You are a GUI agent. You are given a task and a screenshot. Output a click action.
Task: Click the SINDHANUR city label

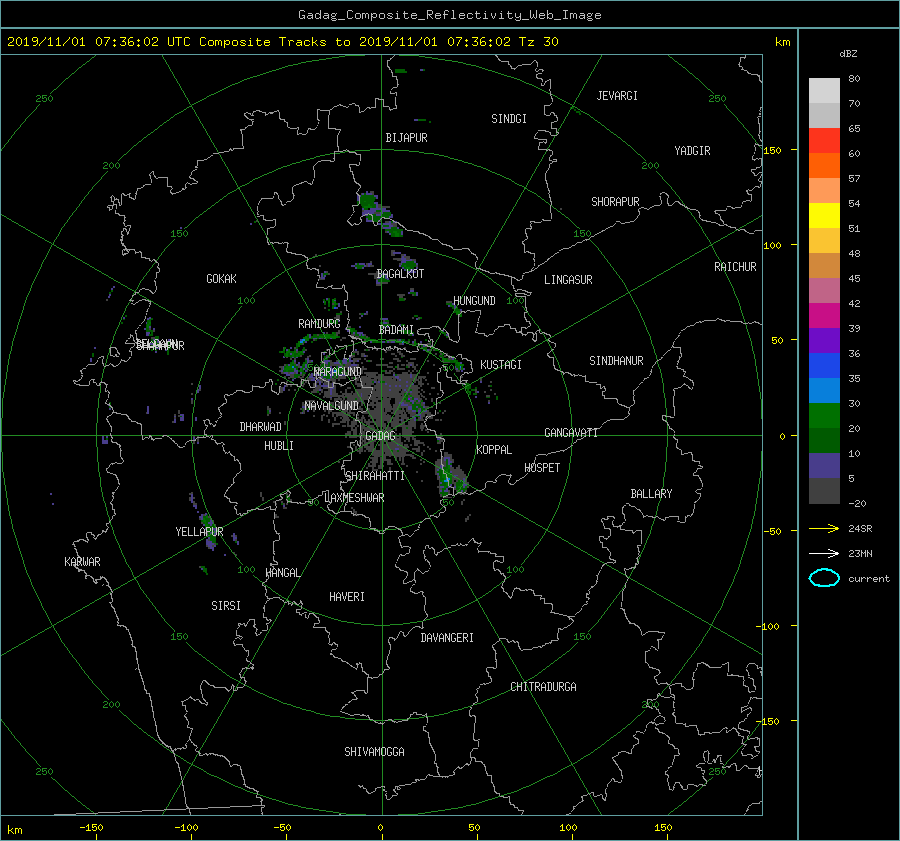[x=616, y=361]
